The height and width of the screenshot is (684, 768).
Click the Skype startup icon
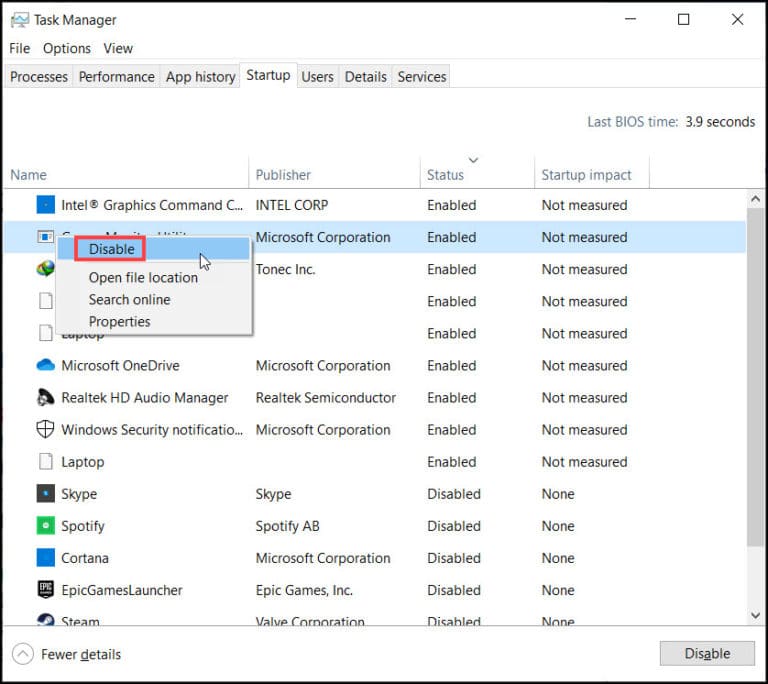pos(46,493)
